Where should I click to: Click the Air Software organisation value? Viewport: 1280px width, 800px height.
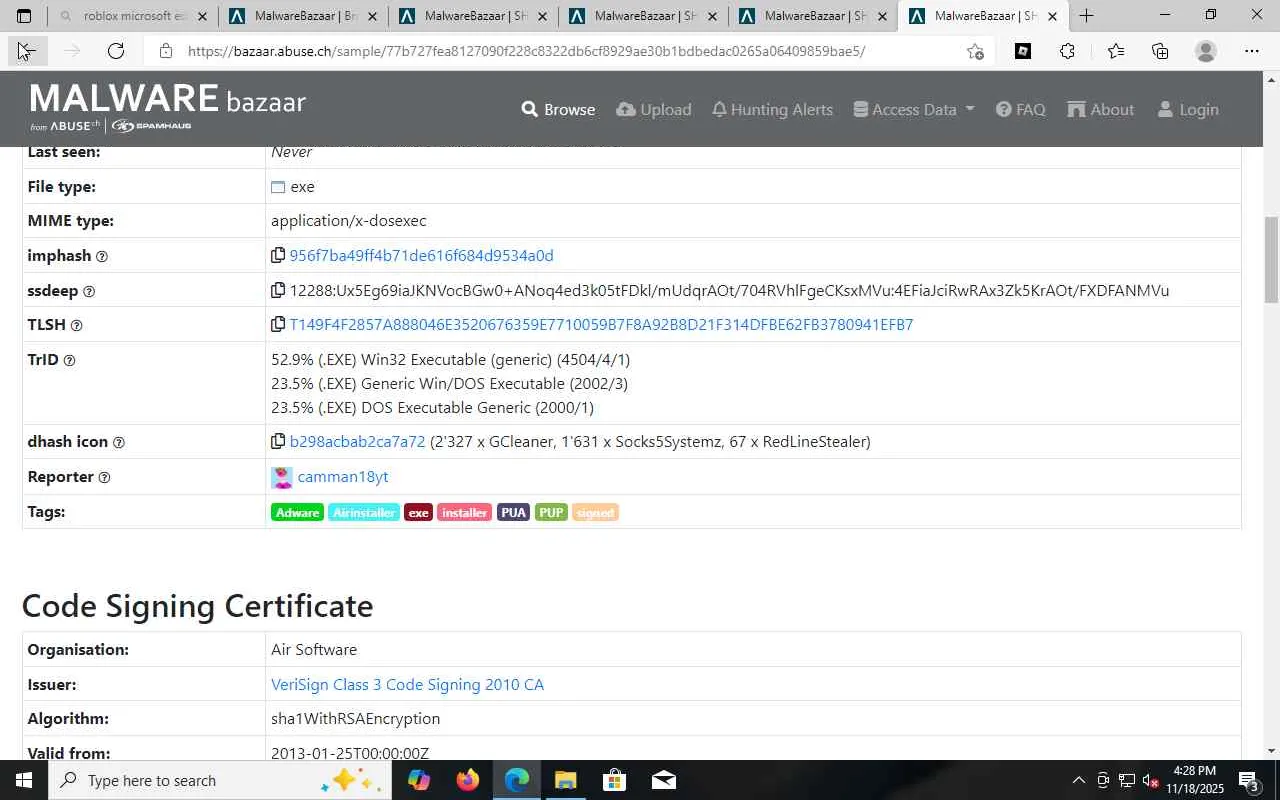pyautogui.click(x=314, y=650)
